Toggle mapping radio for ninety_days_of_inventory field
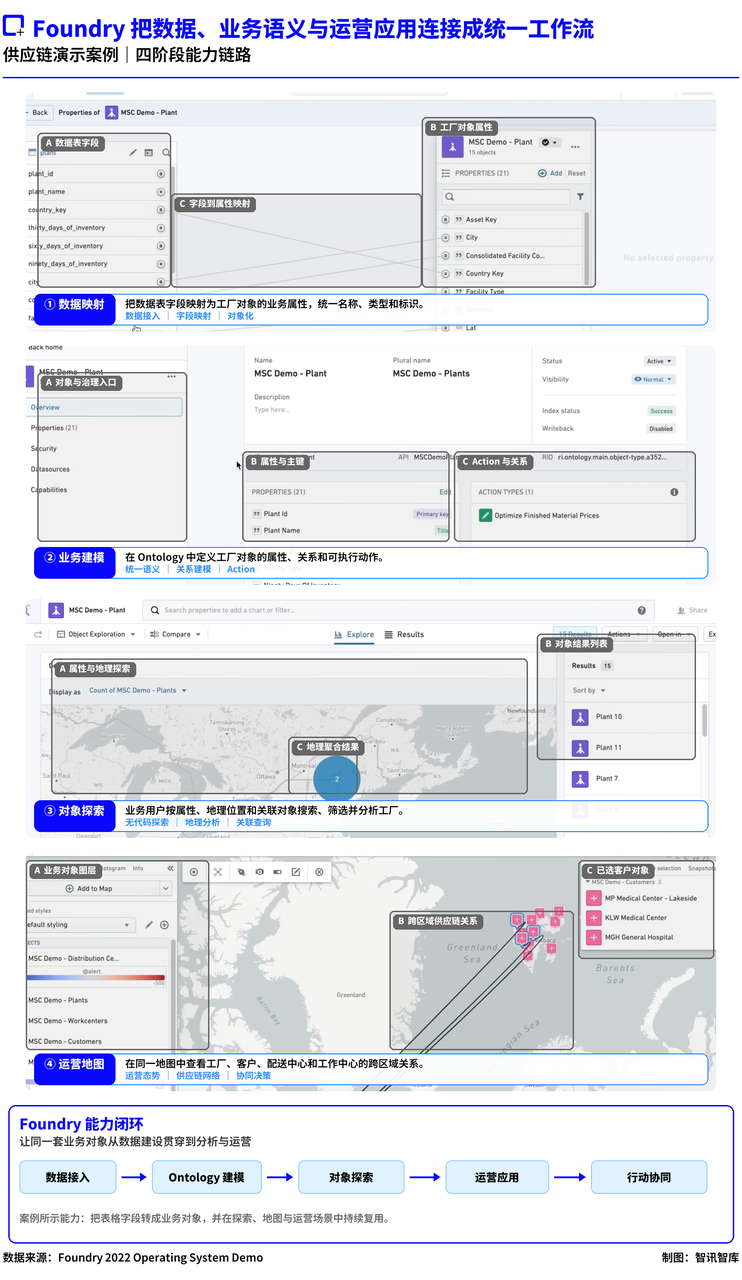The width and height of the screenshot is (742, 1280). coord(160,264)
